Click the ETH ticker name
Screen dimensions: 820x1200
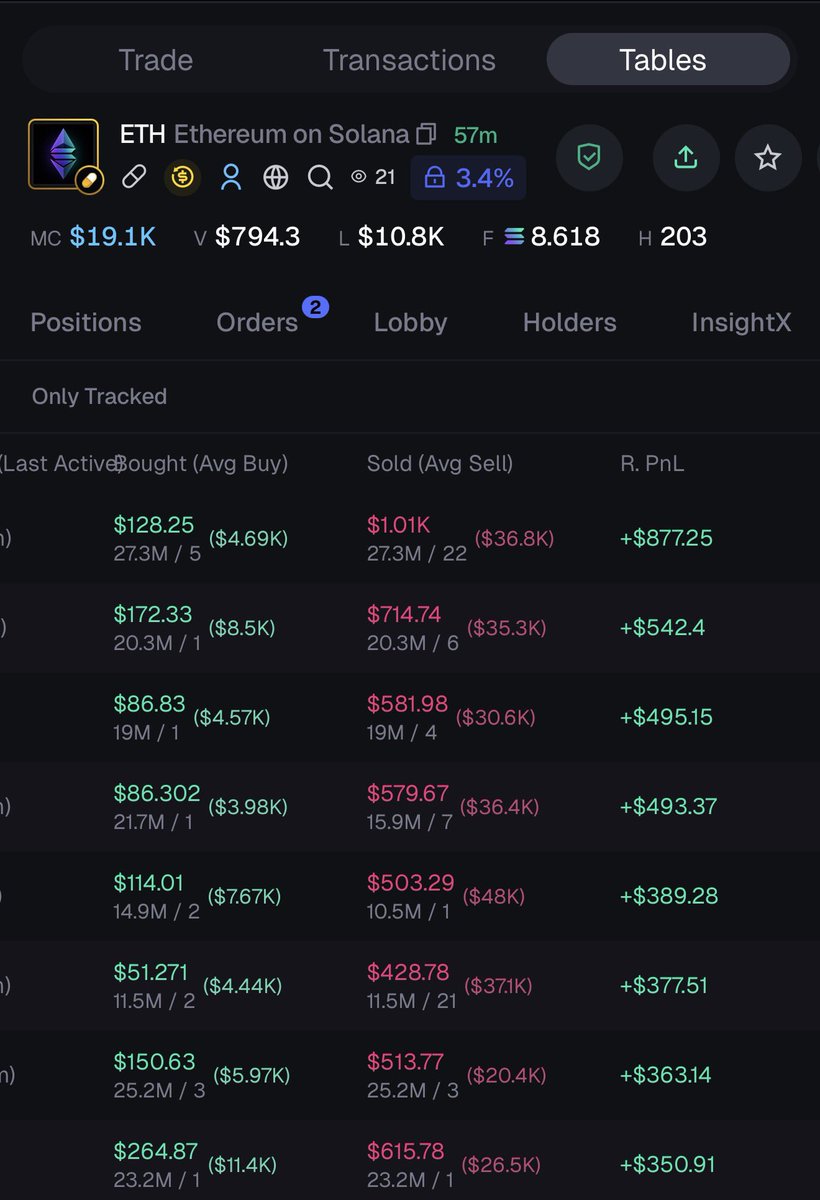point(142,134)
